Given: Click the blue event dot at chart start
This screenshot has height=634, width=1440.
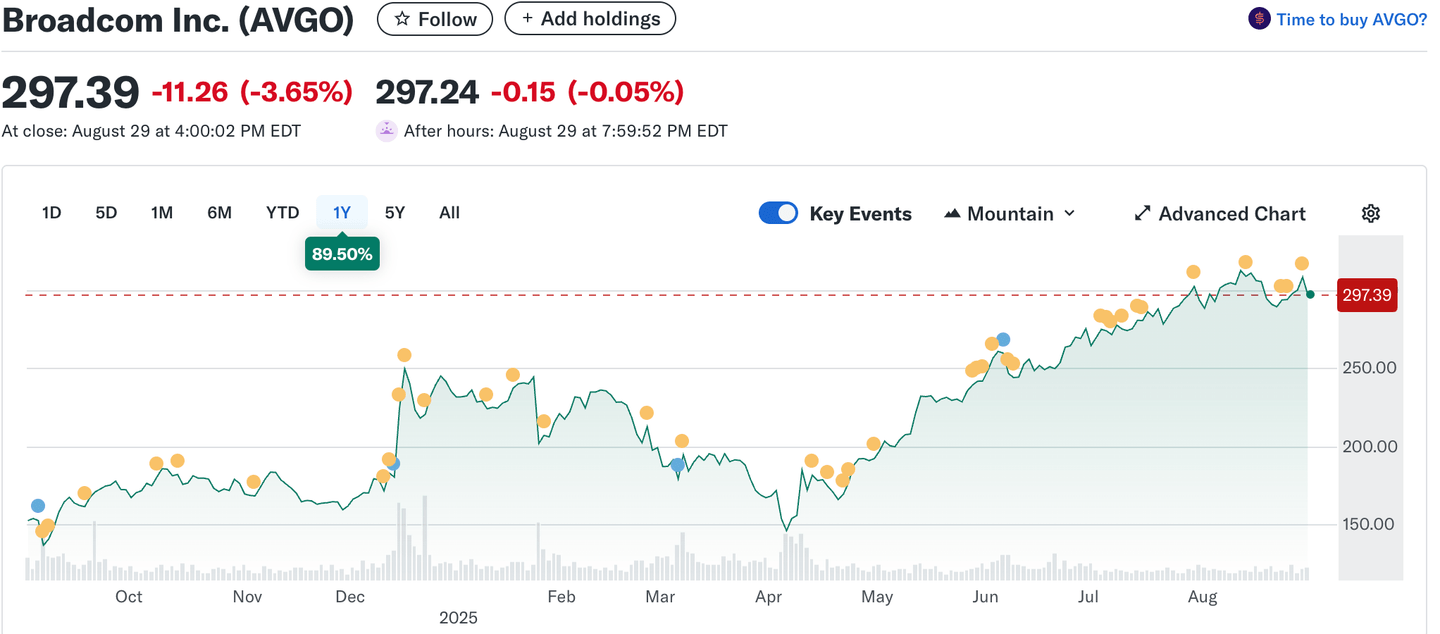Looking at the screenshot, I should pos(38,506).
